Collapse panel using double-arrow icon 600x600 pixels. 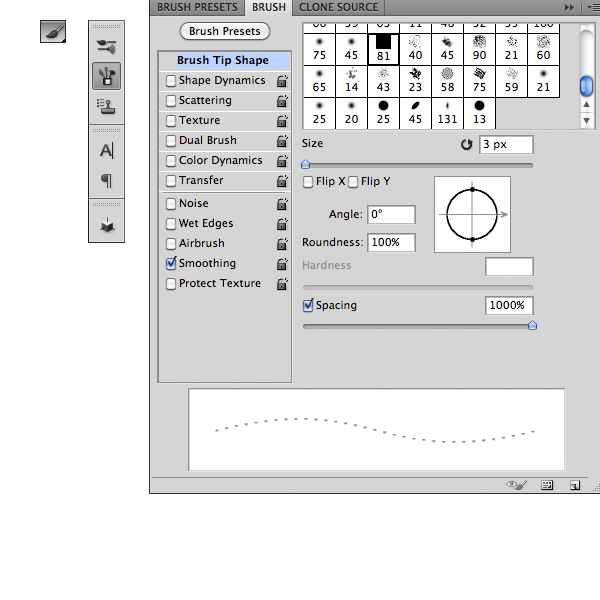[571, 7]
